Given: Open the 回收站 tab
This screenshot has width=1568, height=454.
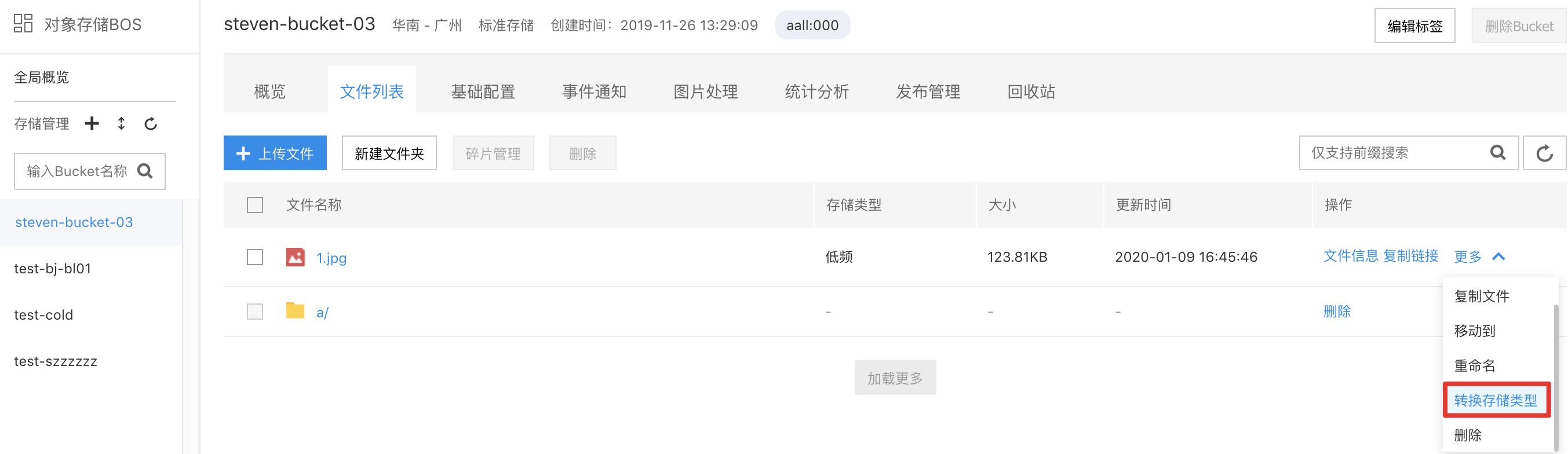Looking at the screenshot, I should point(1031,91).
